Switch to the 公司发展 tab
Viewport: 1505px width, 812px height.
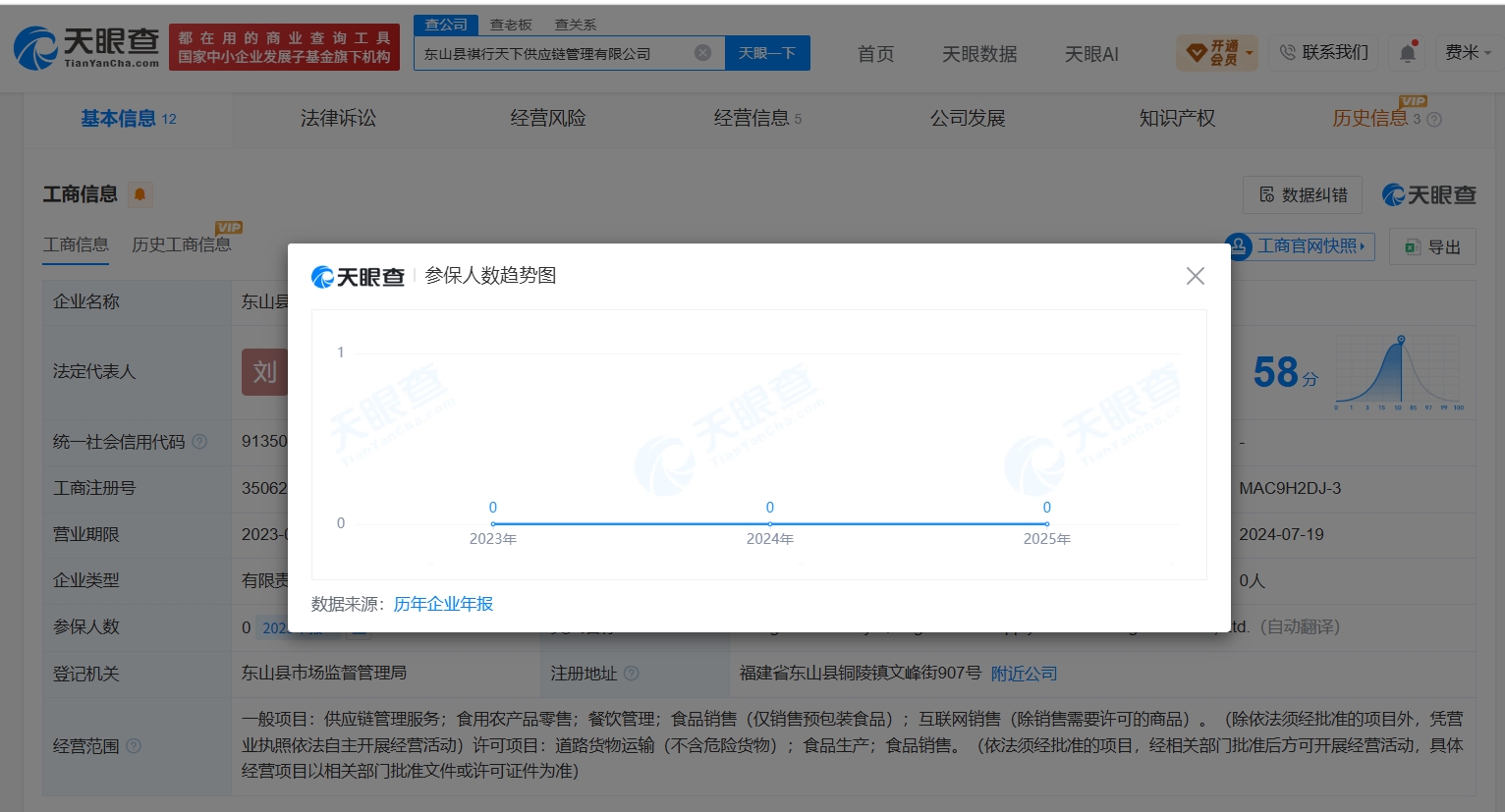[968, 119]
